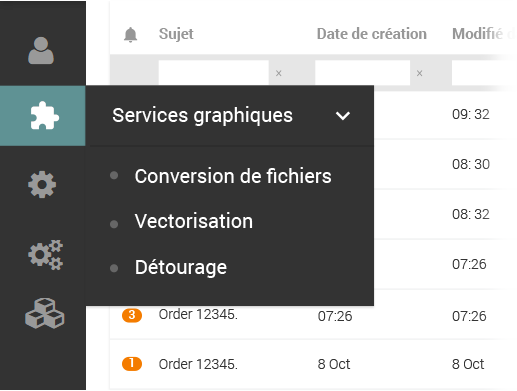517x391 pixels.
Task: Click the orange badge showing 1
Action: pos(132,364)
